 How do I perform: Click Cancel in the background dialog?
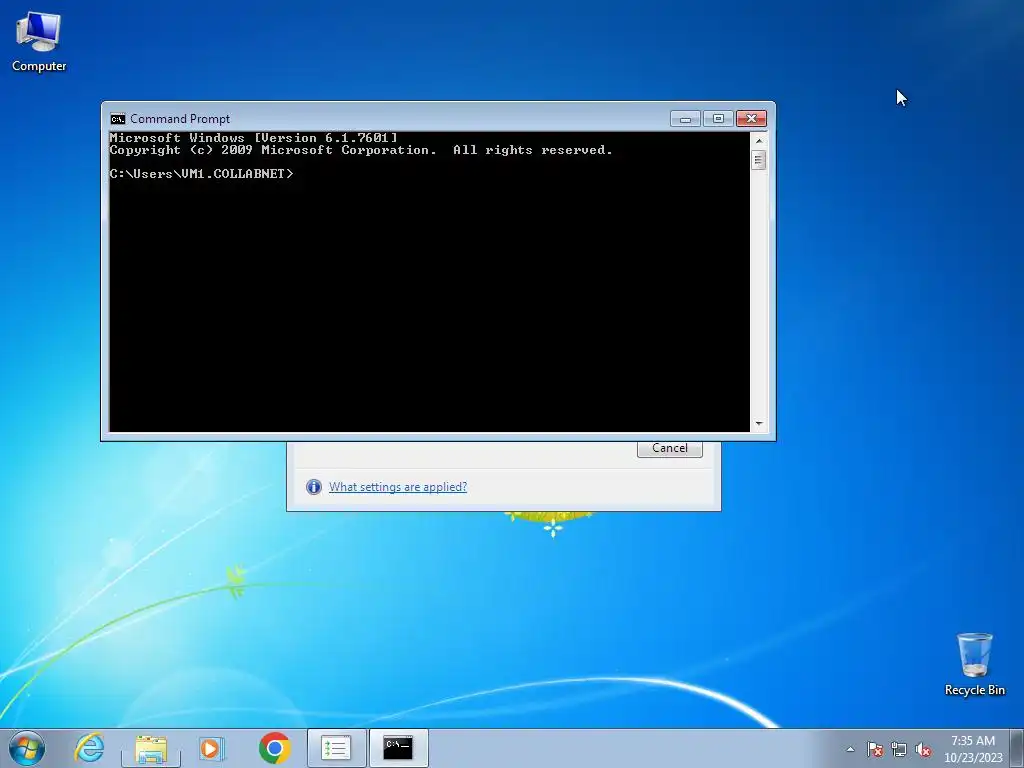(669, 449)
